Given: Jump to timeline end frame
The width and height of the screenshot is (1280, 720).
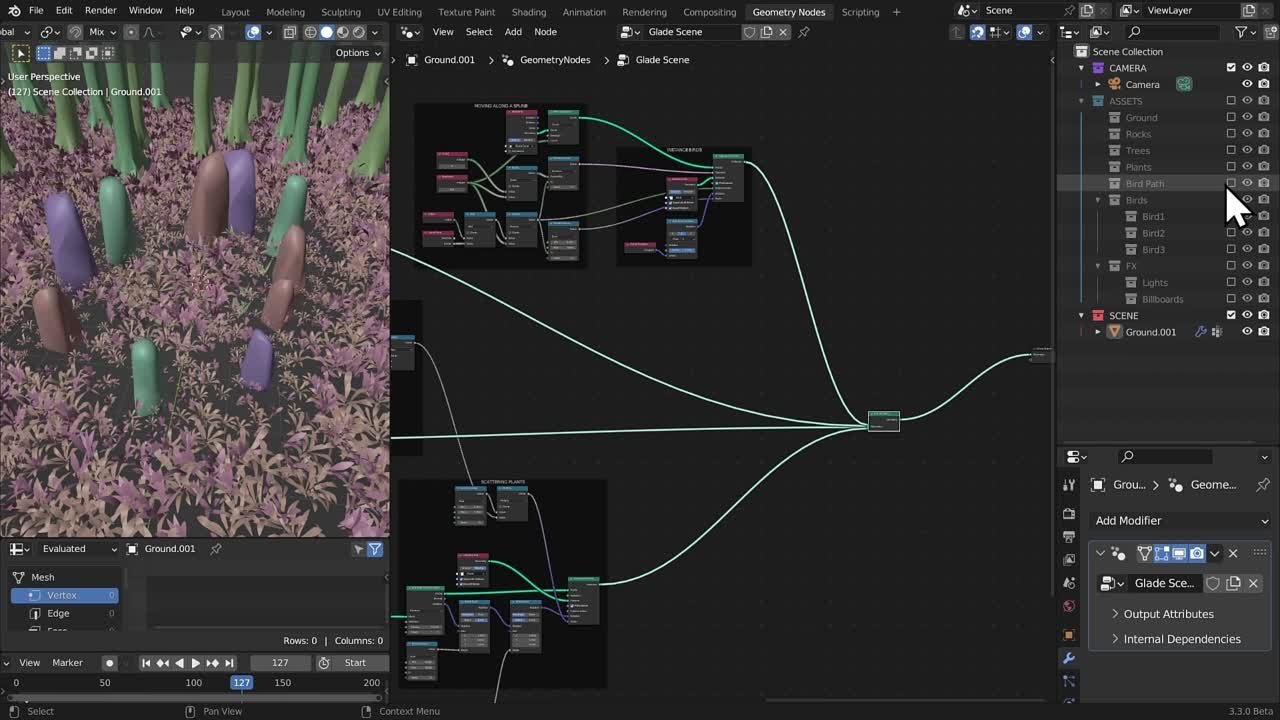Looking at the screenshot, I should point(229,663).
